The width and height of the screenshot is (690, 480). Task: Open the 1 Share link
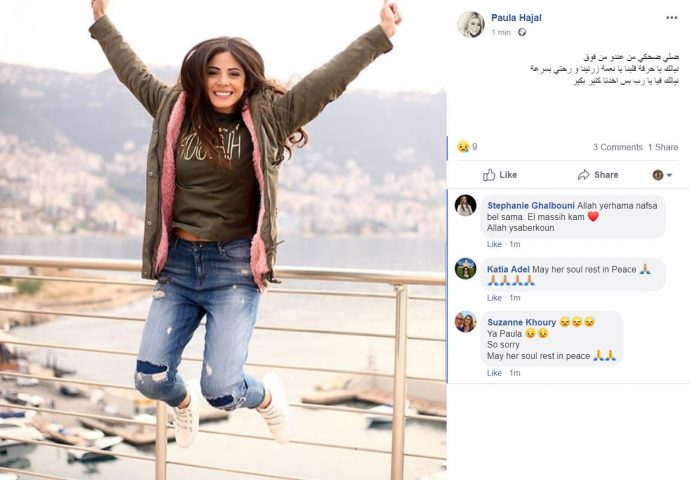point(663,147)
